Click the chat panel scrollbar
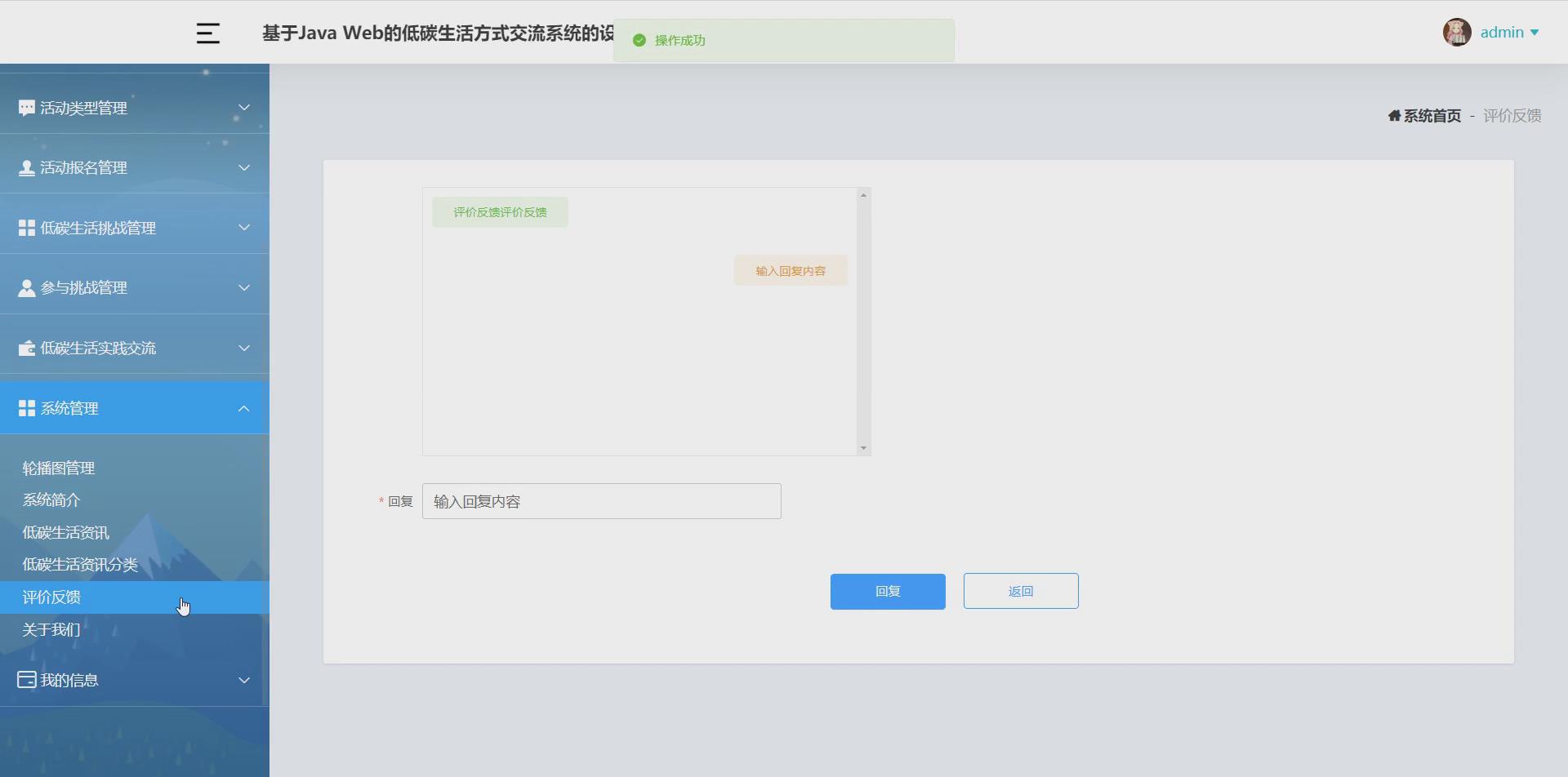 (x=864, y=321)
